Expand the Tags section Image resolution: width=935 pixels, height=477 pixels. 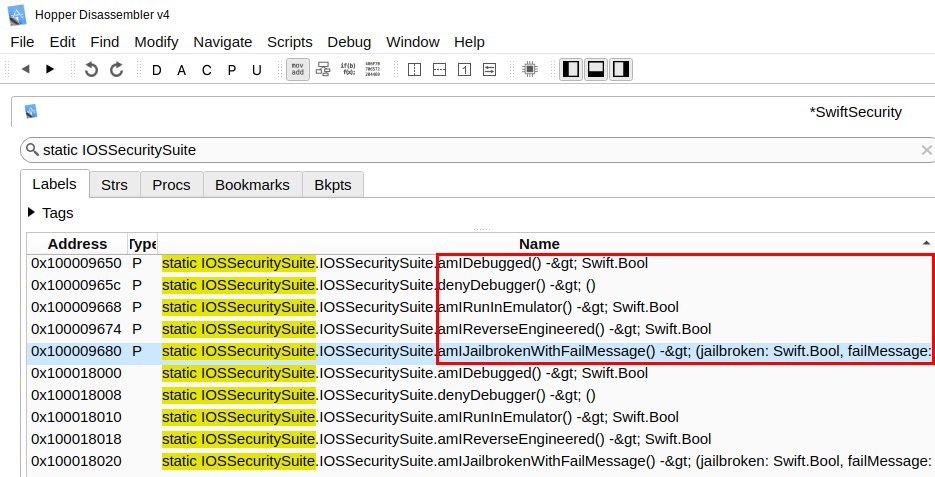point(32,212)
